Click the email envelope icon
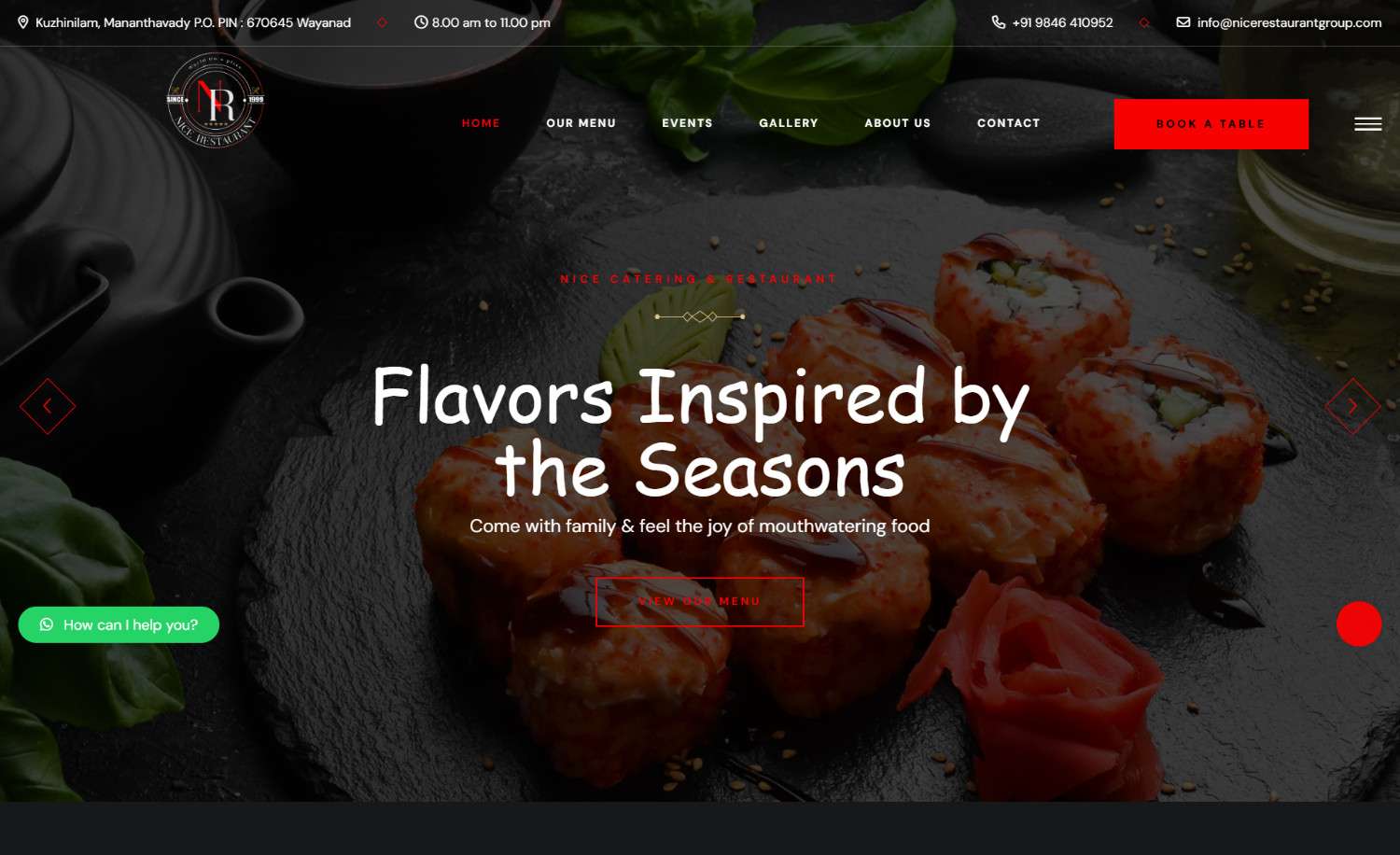The height and width of the screenshot is (855, 1400). (1183, 22)
